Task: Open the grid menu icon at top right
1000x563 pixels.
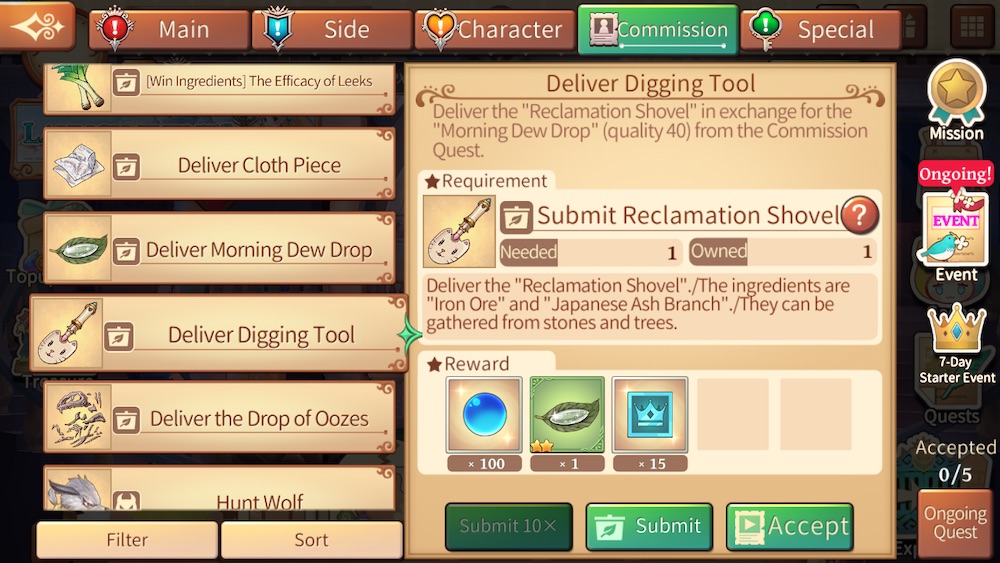Action: coord(972,27)
